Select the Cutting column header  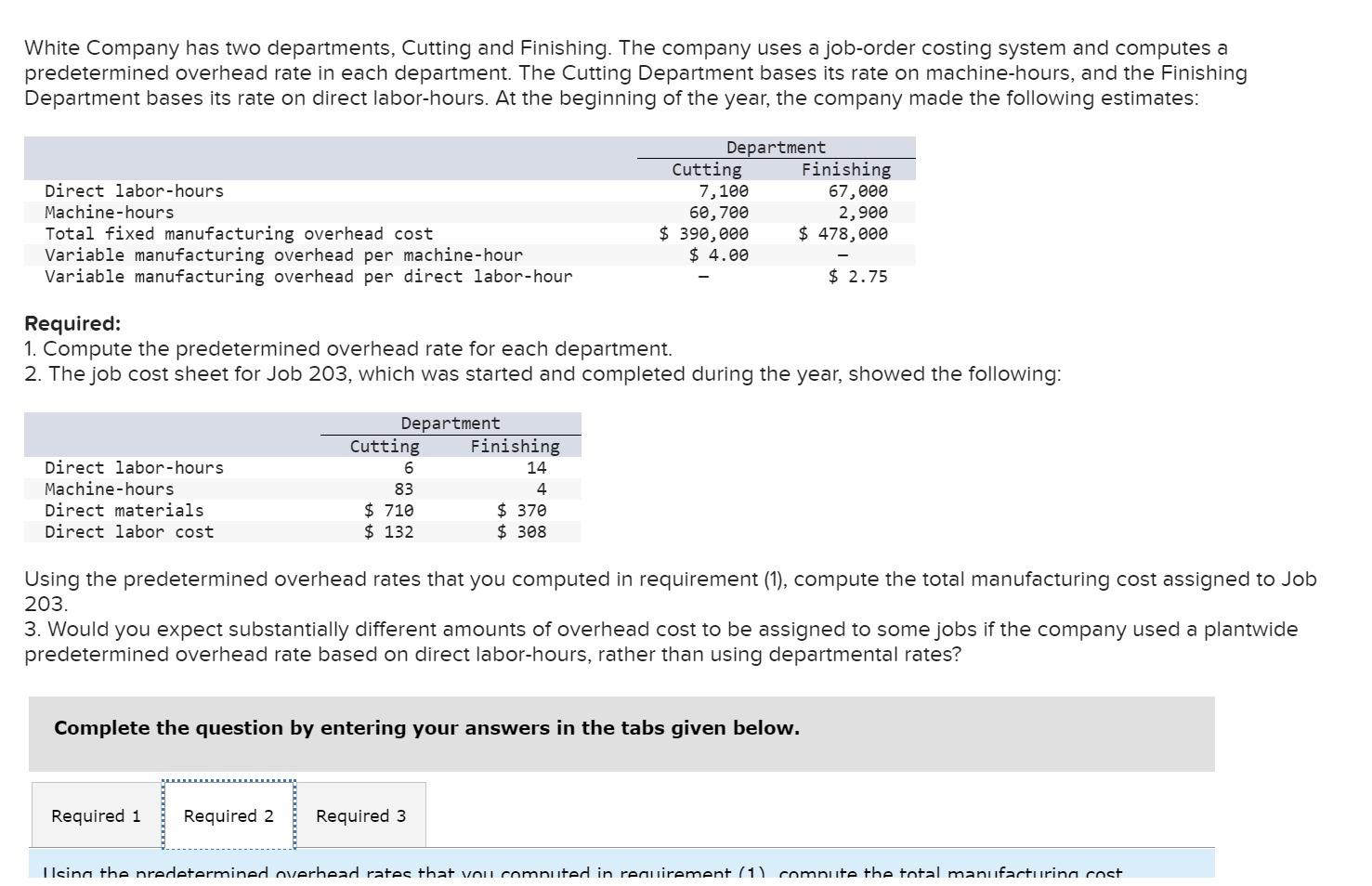pyautogui.click(x=706, y=169)
